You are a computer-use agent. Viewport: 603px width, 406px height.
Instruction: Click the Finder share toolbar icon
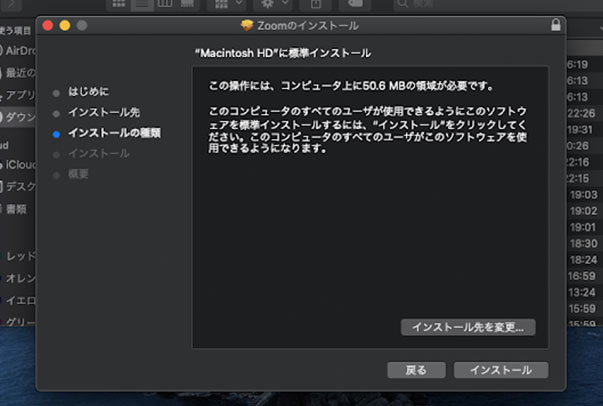coord(316,4)
